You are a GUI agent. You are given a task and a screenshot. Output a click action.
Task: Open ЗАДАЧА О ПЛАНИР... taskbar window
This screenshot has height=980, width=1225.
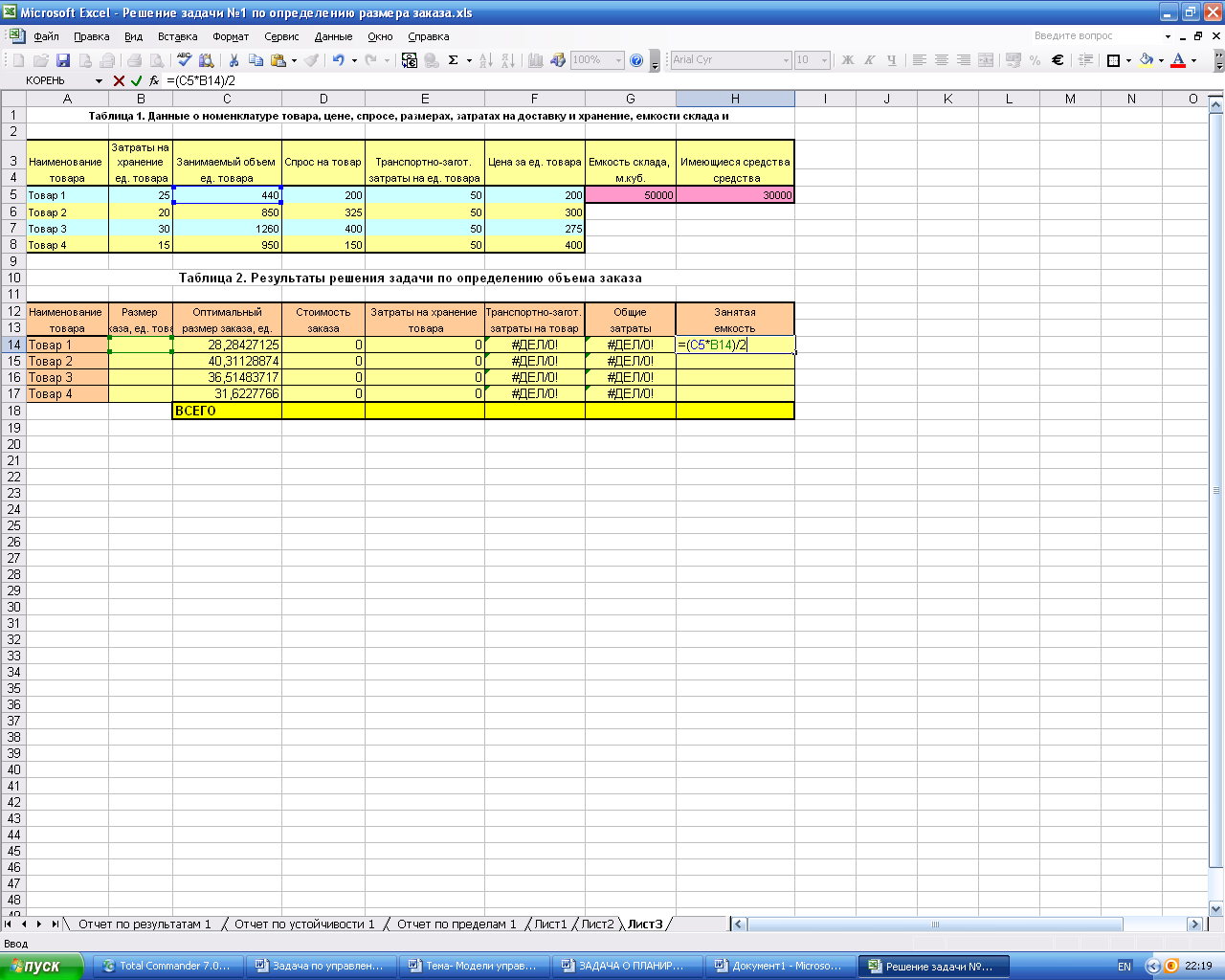tap(626, 966)
